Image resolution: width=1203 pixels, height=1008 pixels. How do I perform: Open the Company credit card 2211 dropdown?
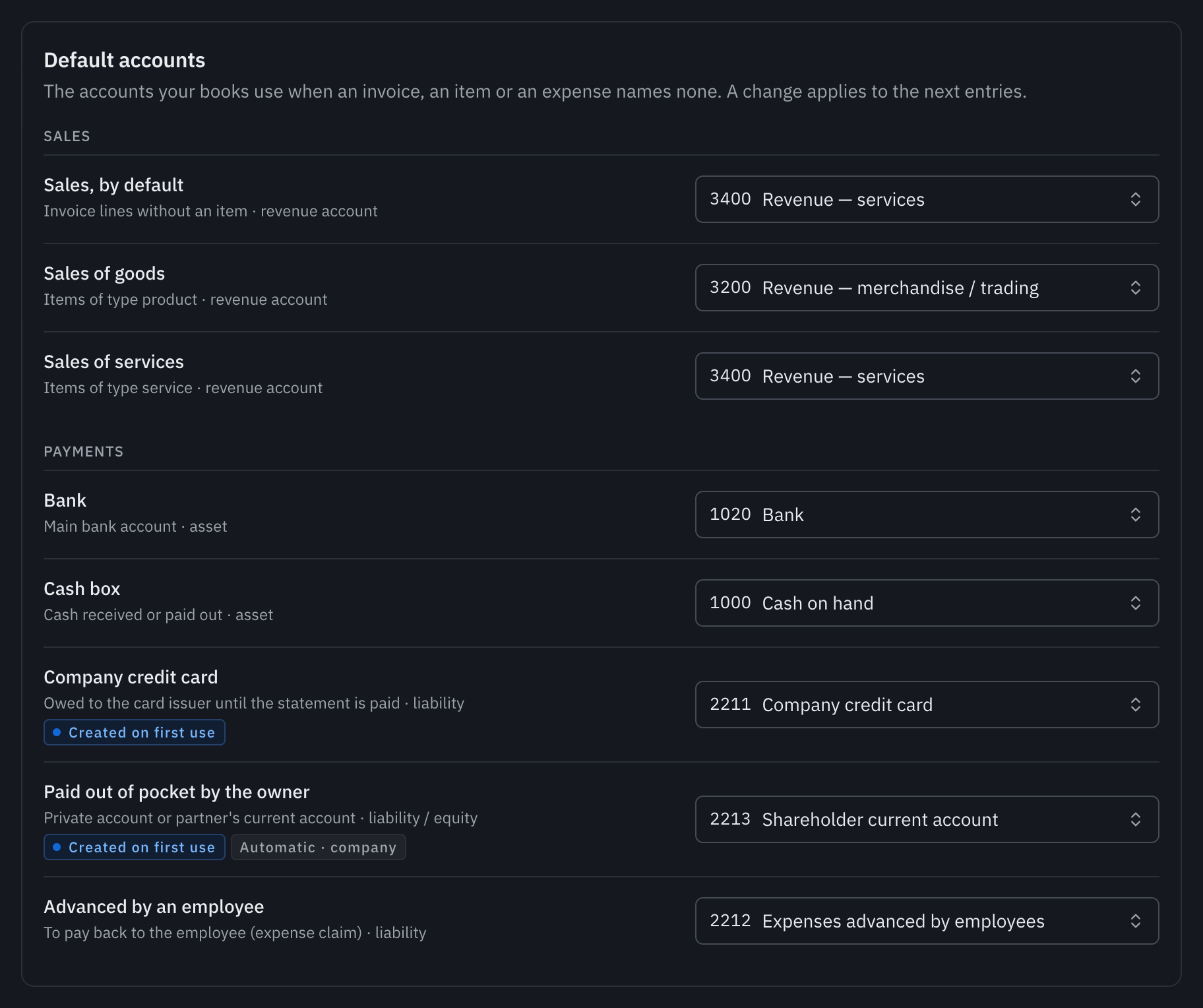[927, 705]
